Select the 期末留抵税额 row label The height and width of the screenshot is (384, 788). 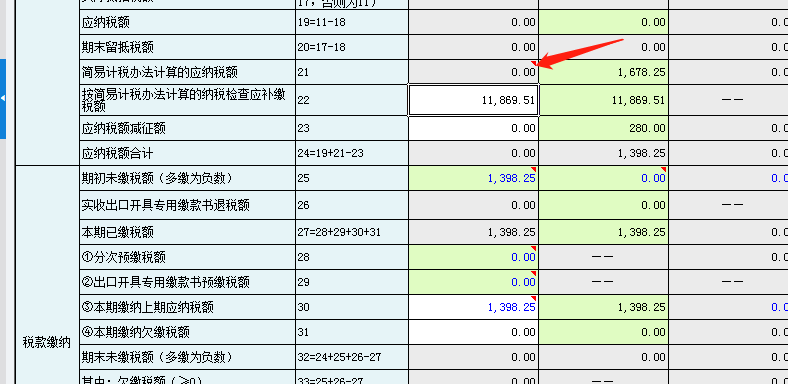tap(118, 47)
